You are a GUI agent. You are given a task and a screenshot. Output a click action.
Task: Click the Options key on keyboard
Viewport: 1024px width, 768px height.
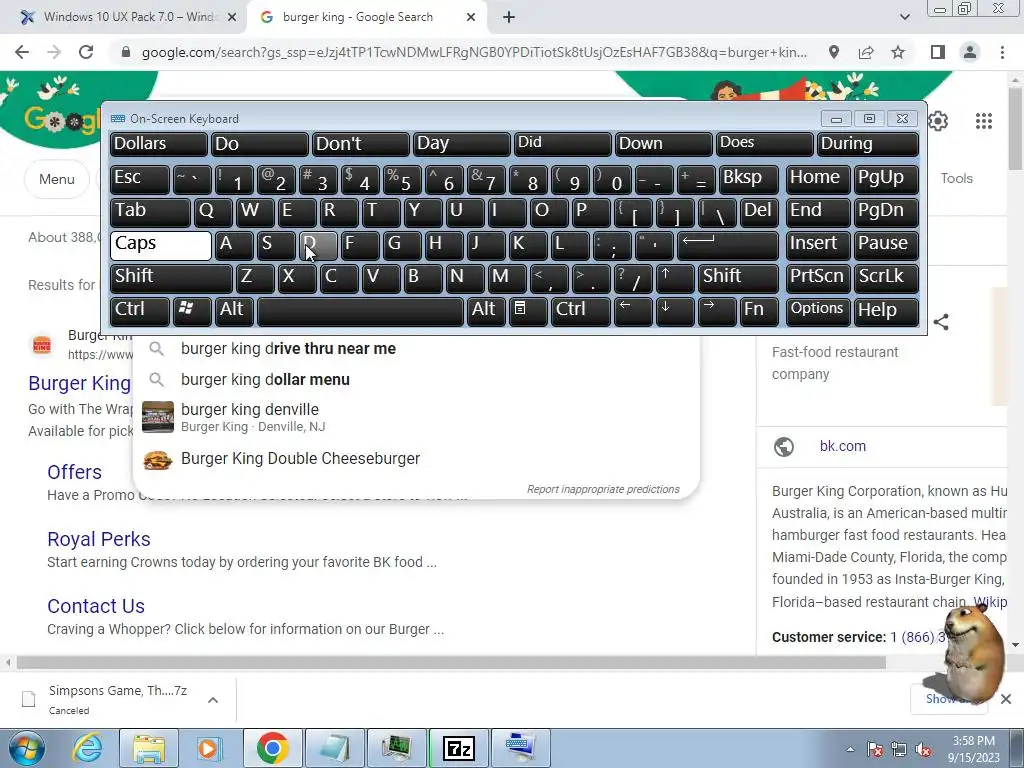[x=818, y=311]
